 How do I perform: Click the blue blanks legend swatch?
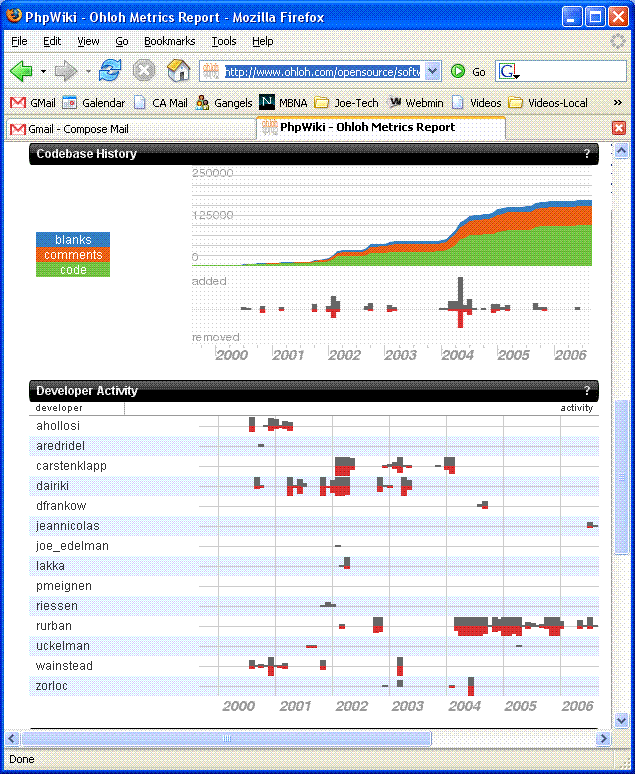point(73,240)
